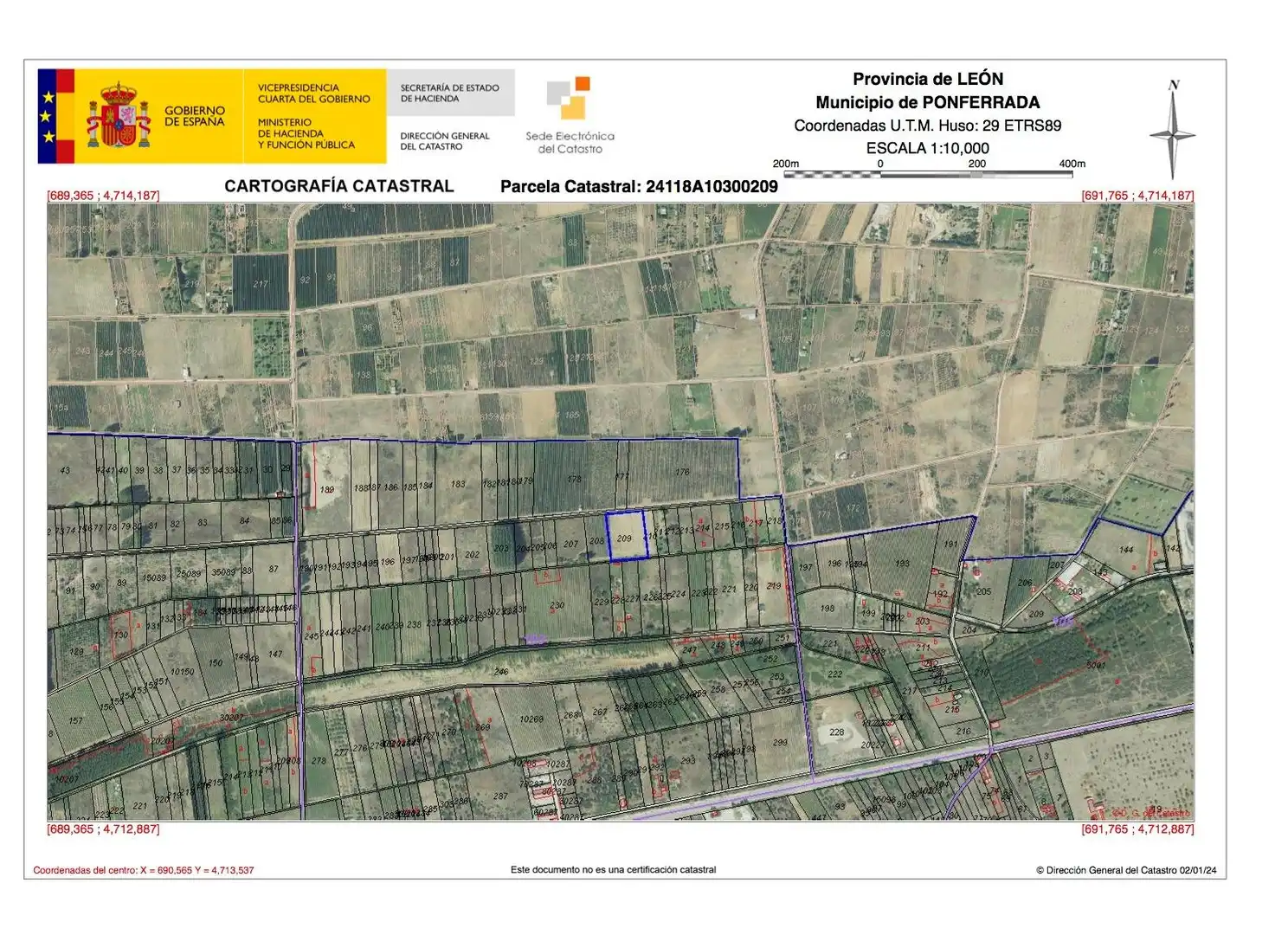
Task: Select the "Provincia de LEÓN" heading
Action: point(928,79)
